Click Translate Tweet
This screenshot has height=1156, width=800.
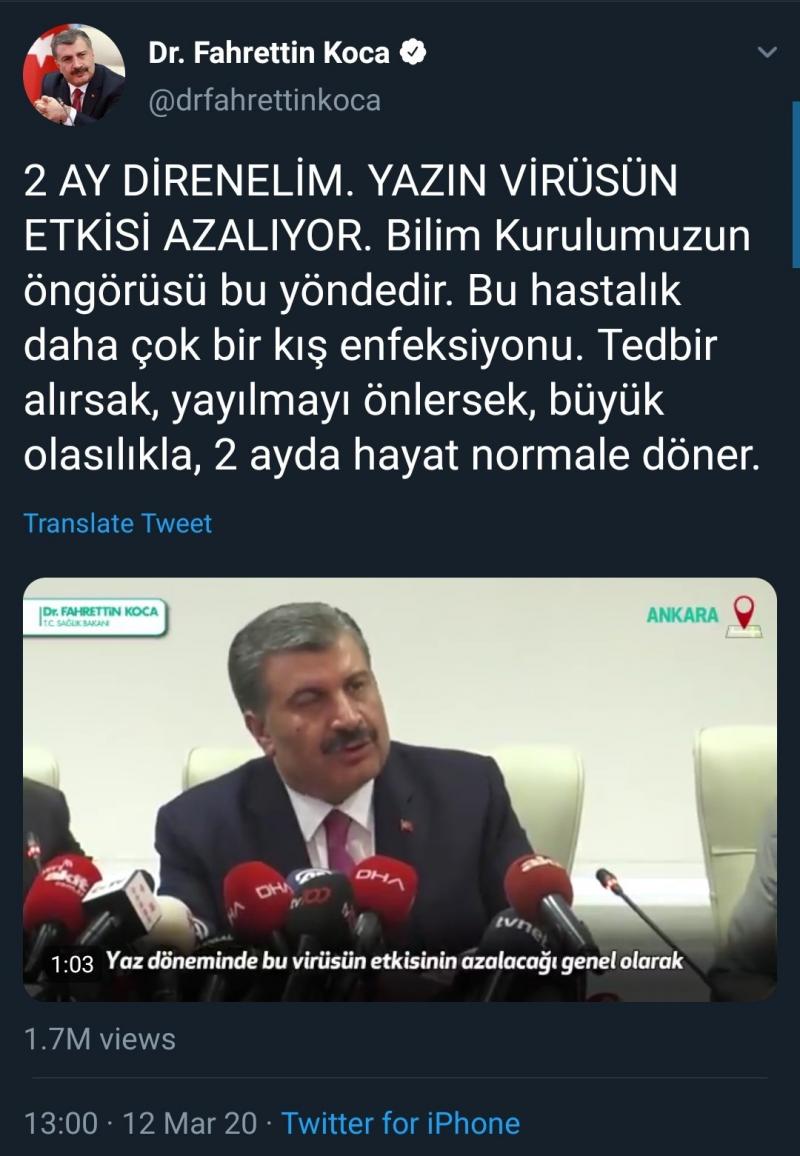pos(118,523)
